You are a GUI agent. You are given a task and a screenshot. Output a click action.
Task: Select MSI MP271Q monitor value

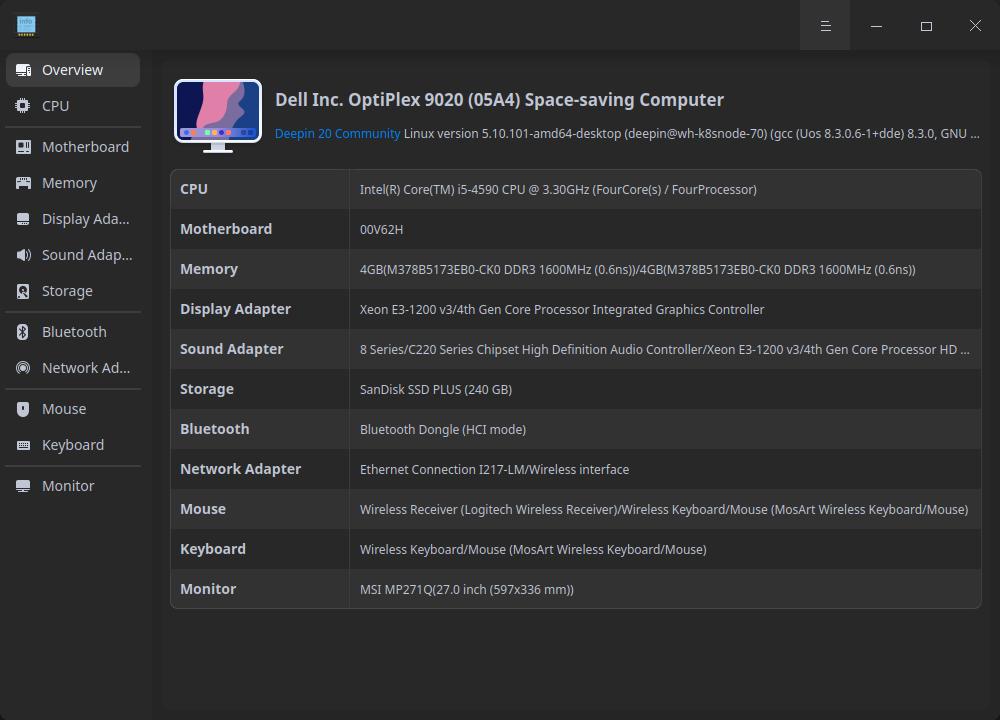[467, 590]
